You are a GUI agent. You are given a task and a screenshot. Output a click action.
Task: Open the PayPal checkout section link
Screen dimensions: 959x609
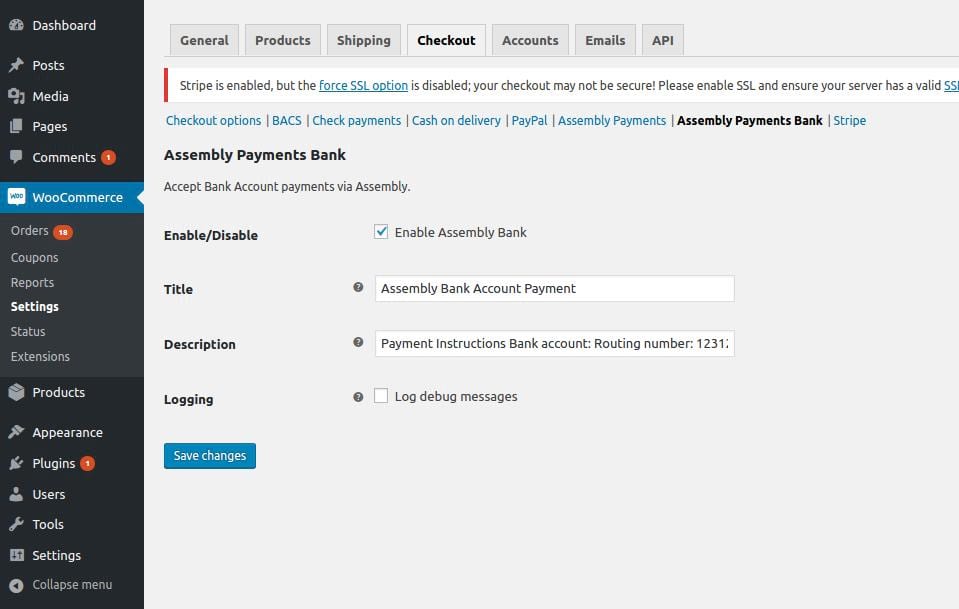[529, 120]
